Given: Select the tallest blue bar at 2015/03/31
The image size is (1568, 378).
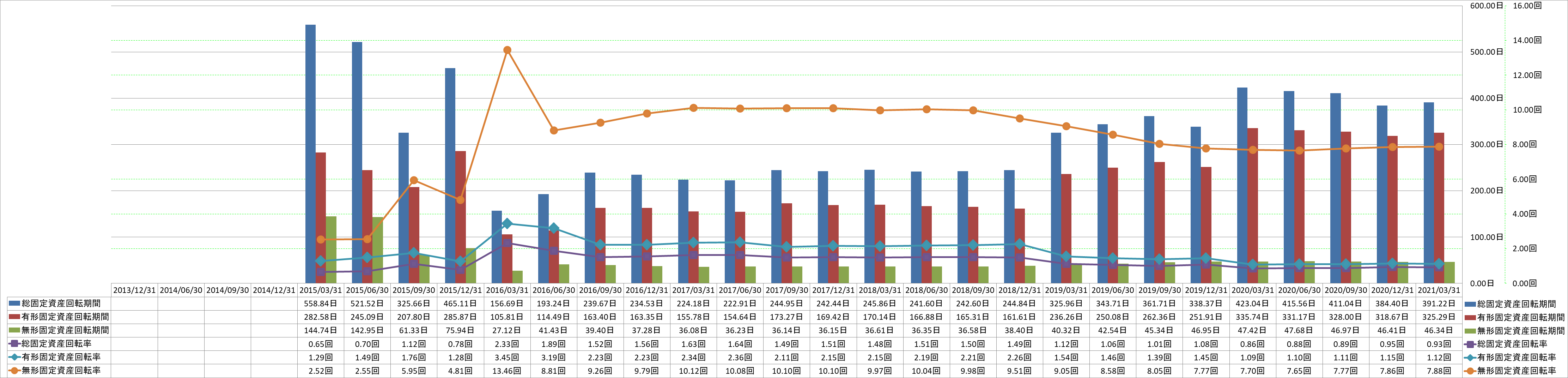Looking at the screenshot, I should [x=310, y=154].
